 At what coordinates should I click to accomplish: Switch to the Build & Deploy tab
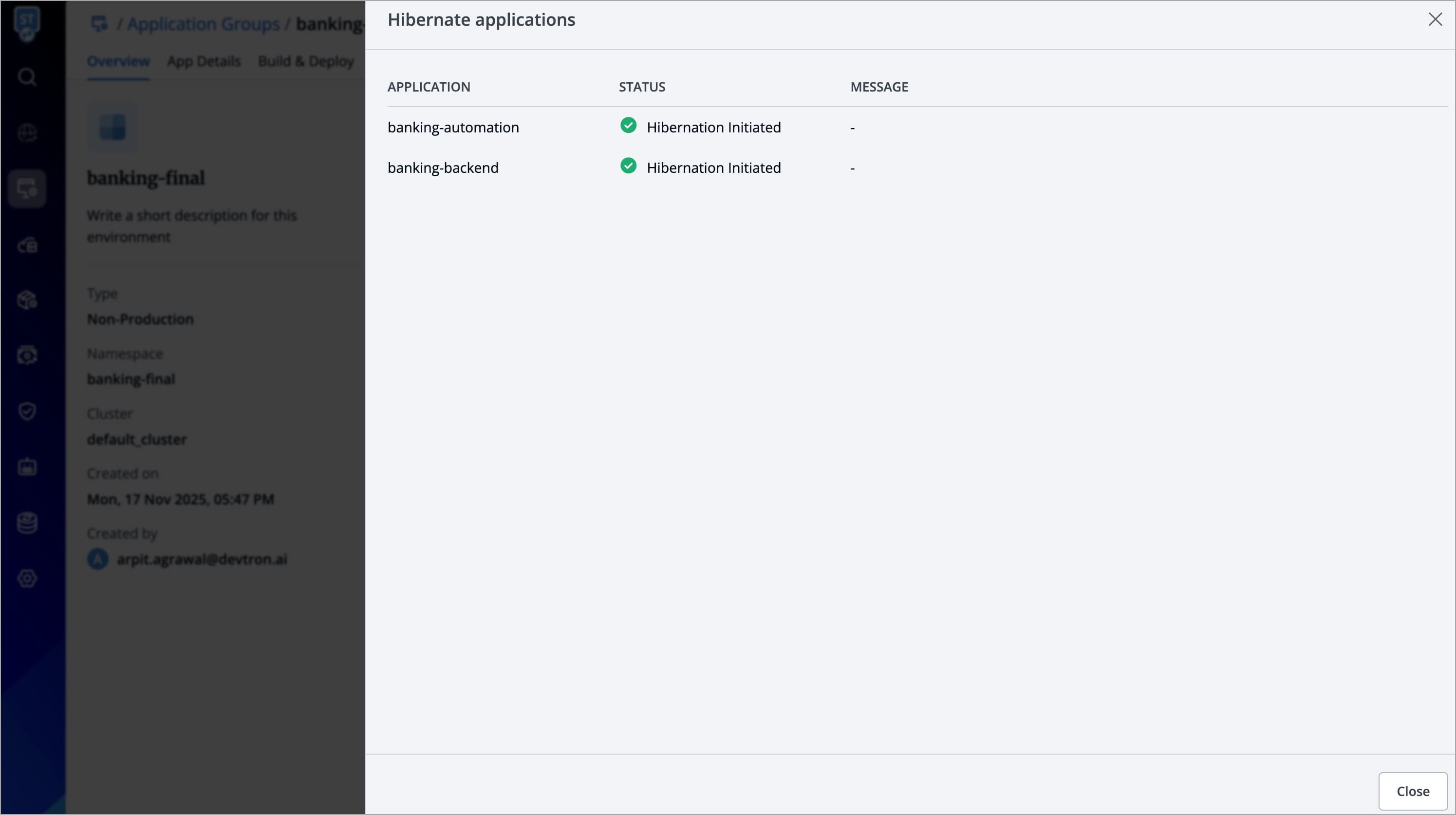(x=306, y=61)
